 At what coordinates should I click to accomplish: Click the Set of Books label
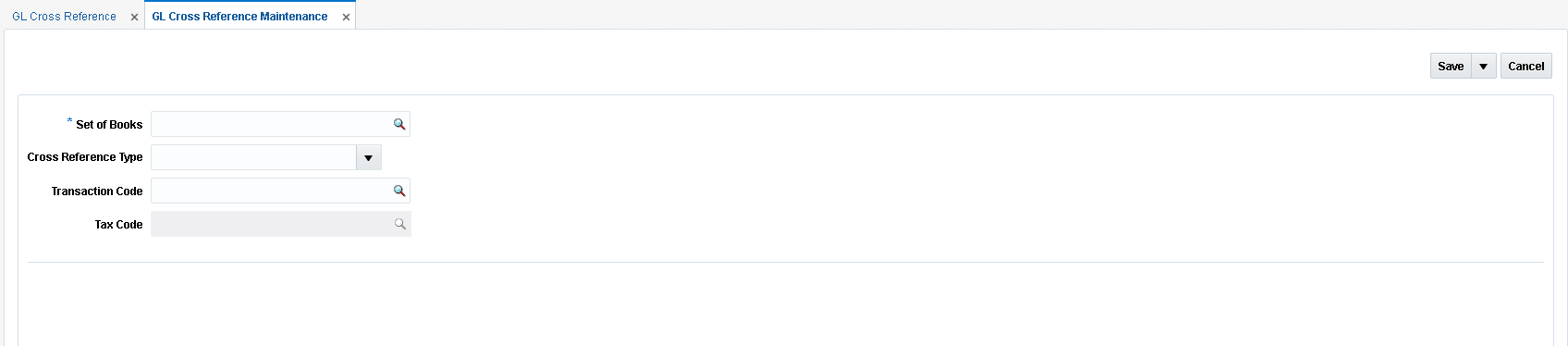(109, 125)
